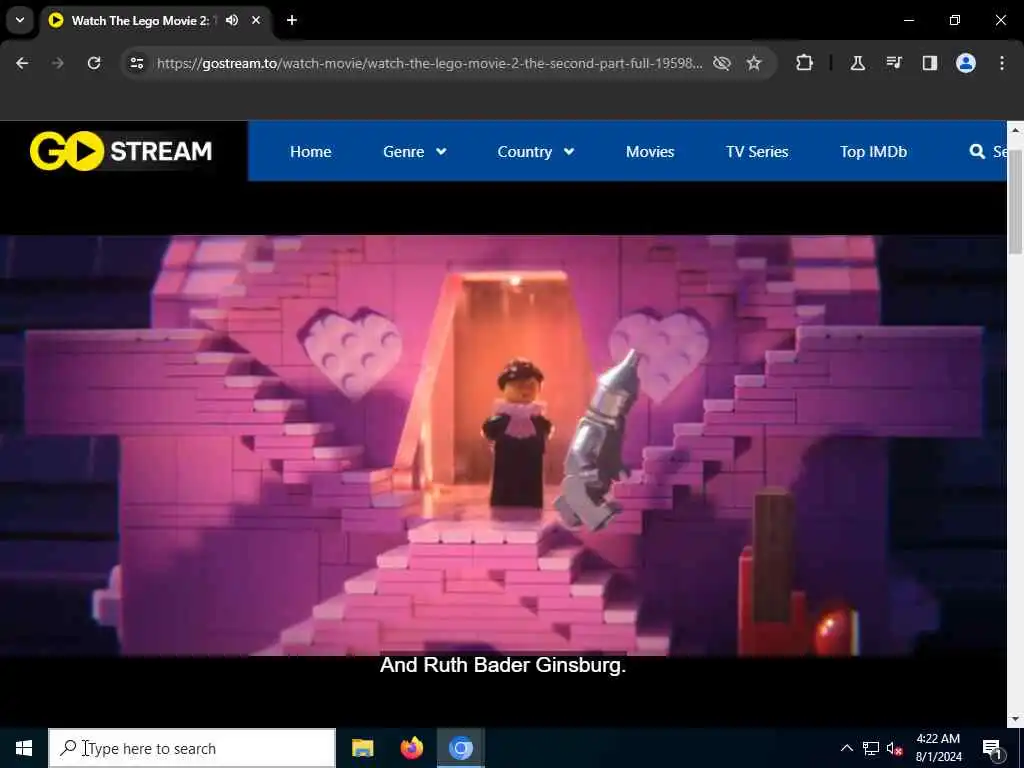Toggle the browser side panel
The width and height of the screenshot is (1024, 768).
coord(930,63)
